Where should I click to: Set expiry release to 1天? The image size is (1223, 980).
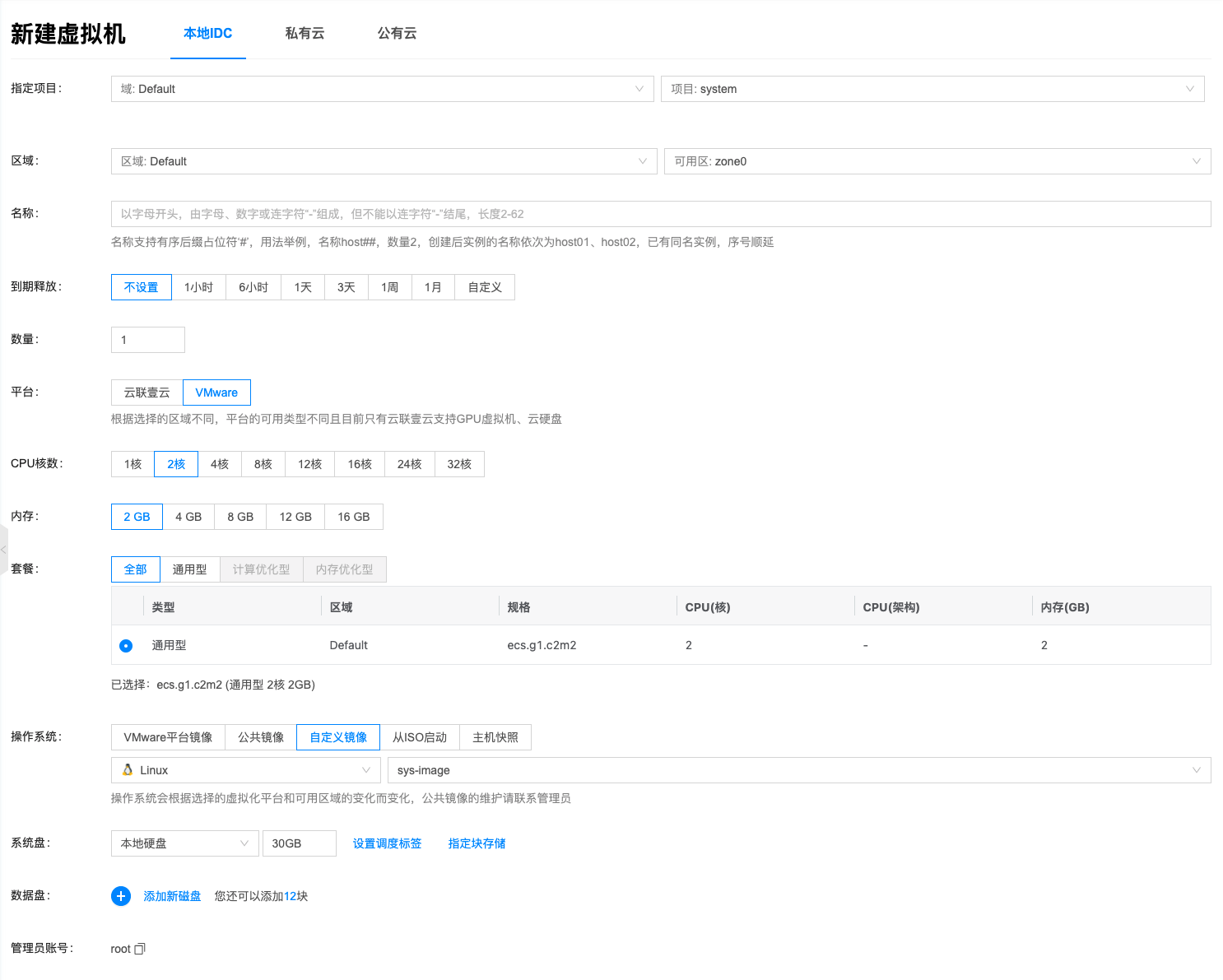(x=303, y=287)
